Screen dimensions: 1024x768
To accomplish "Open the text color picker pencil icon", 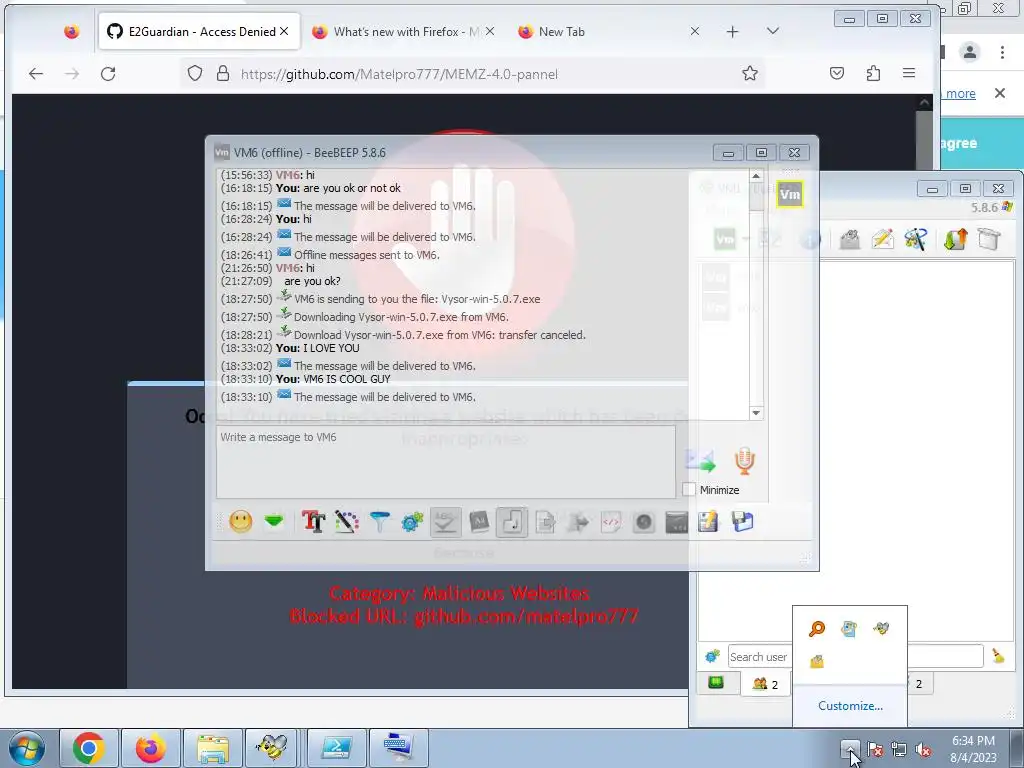I will pos(347,521).
